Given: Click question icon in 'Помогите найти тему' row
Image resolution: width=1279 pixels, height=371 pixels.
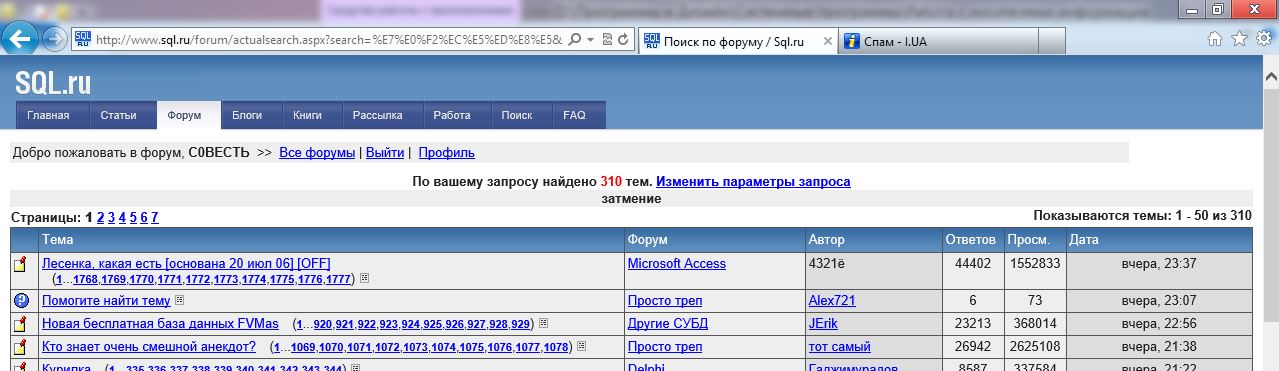Looking at the screenshot, I should click(21, 300).
